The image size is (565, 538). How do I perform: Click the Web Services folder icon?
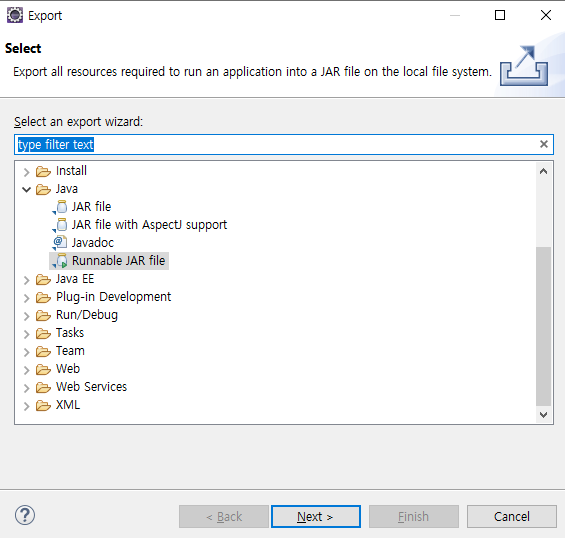tap(43, 387)
